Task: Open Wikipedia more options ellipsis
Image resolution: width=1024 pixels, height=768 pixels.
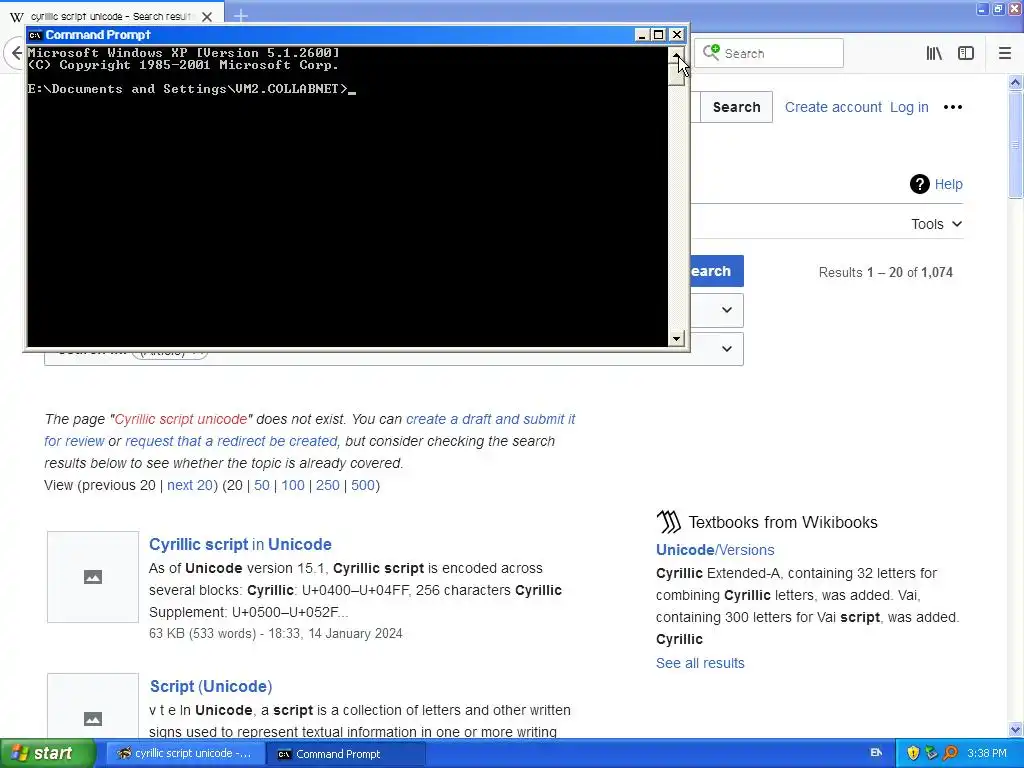Action: 953,107
